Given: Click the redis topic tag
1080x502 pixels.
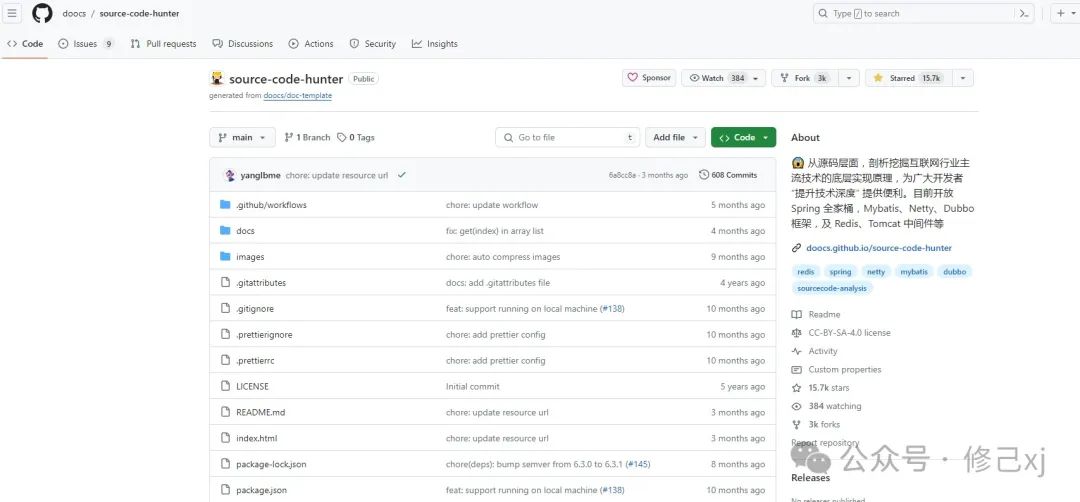Looking at the screenshot, I should (806, 272).
